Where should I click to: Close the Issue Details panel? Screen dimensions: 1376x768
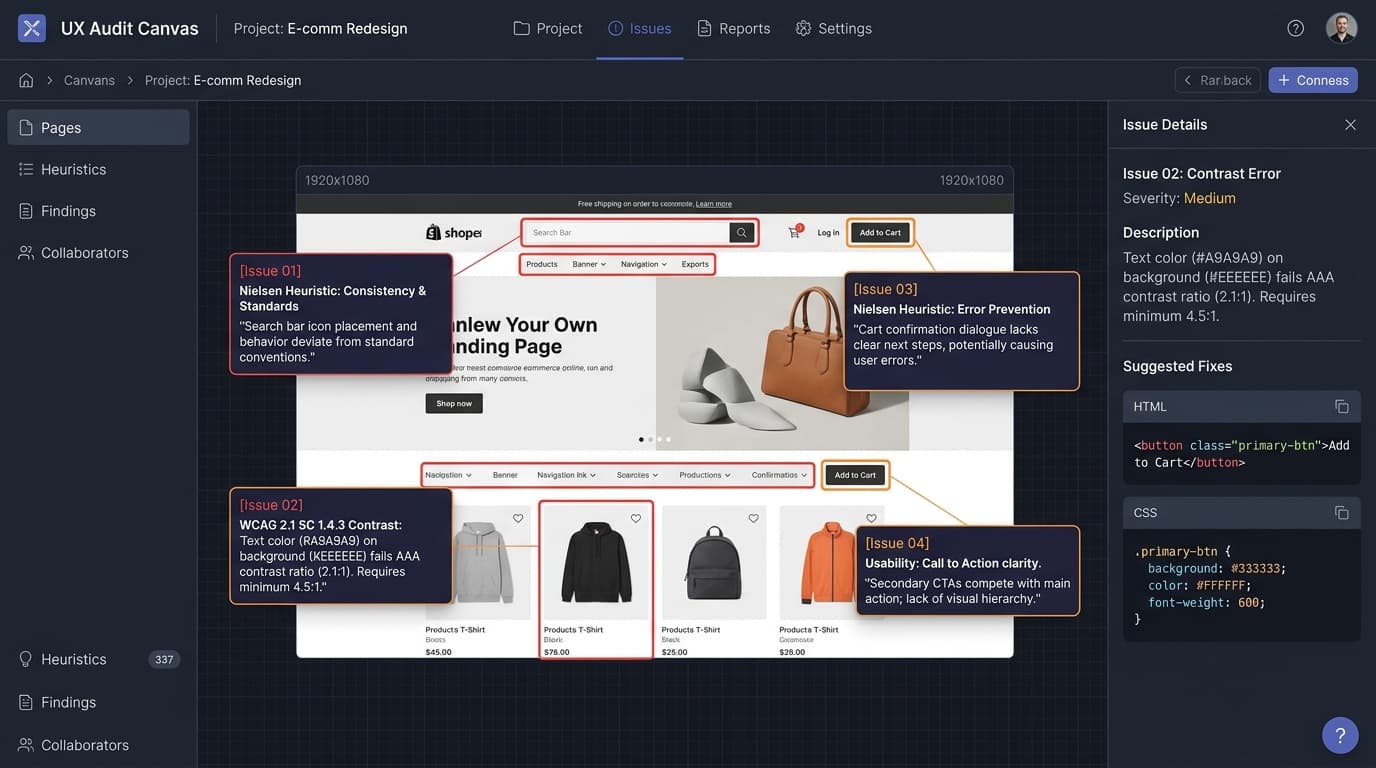coord(1350,125)
